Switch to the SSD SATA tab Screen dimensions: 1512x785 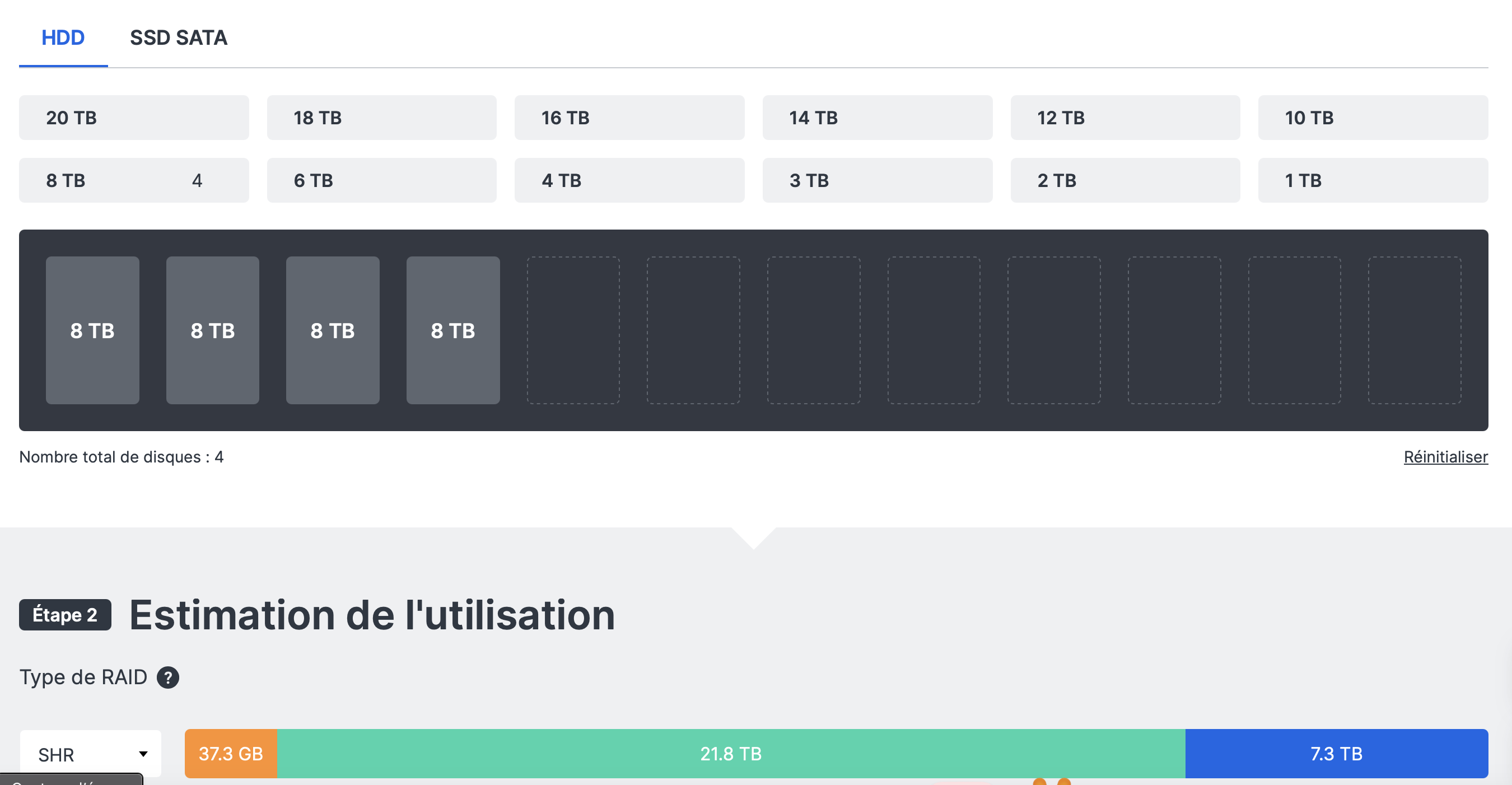[179, 38]
